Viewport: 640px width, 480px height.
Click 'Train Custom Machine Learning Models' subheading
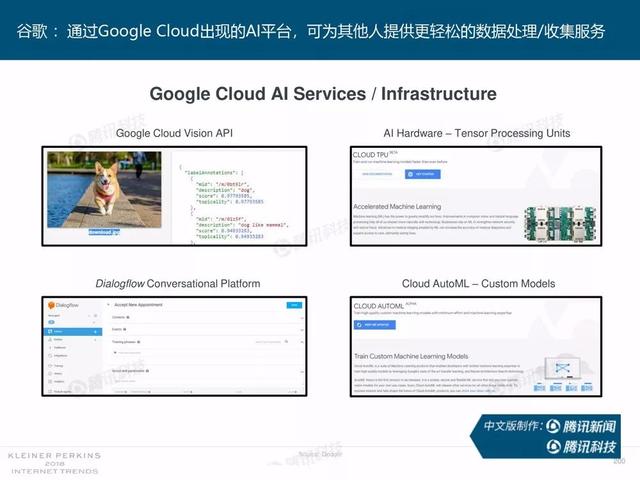coord(411,356)
